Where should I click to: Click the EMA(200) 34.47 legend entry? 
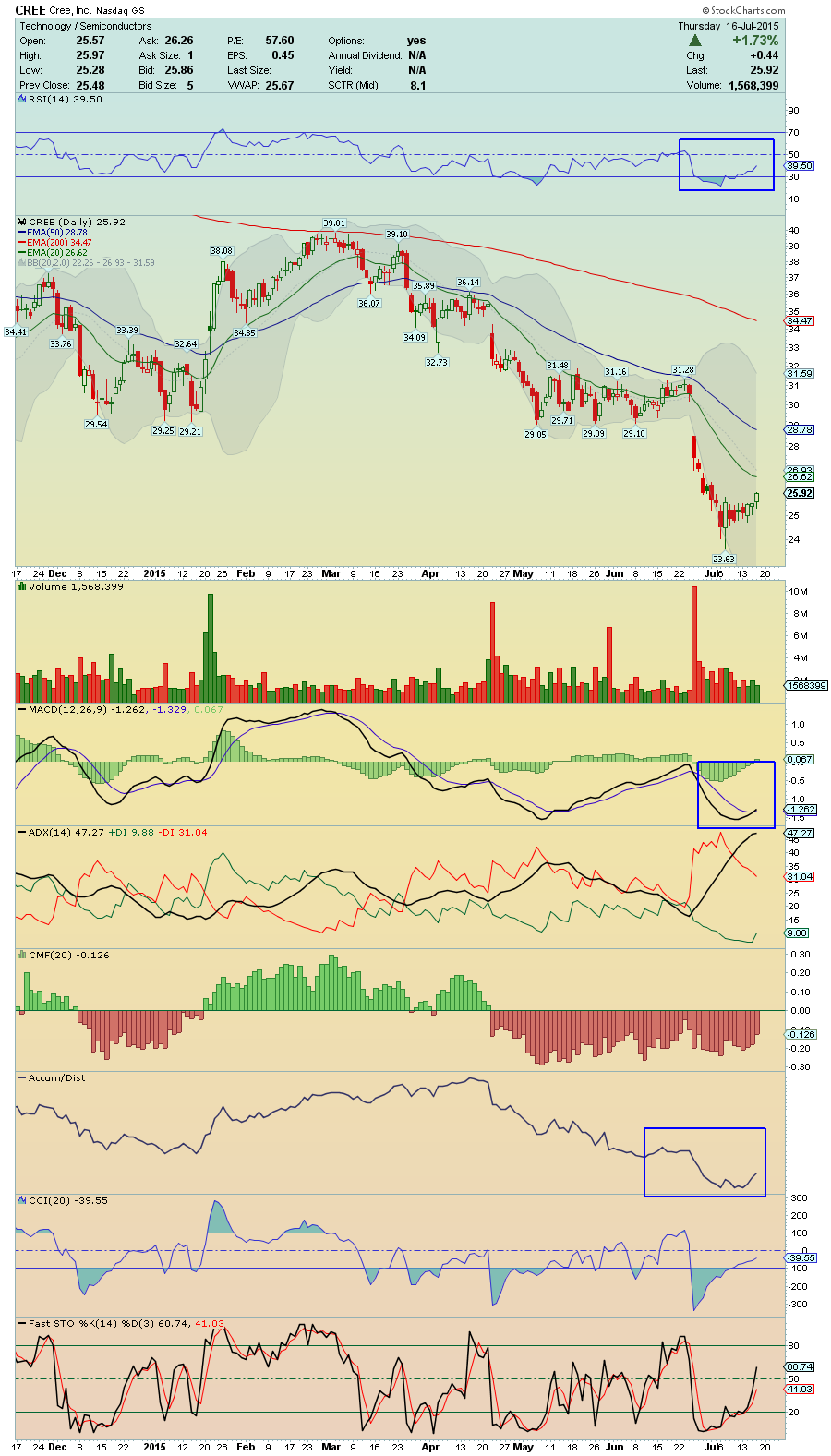tap(55, 243)
